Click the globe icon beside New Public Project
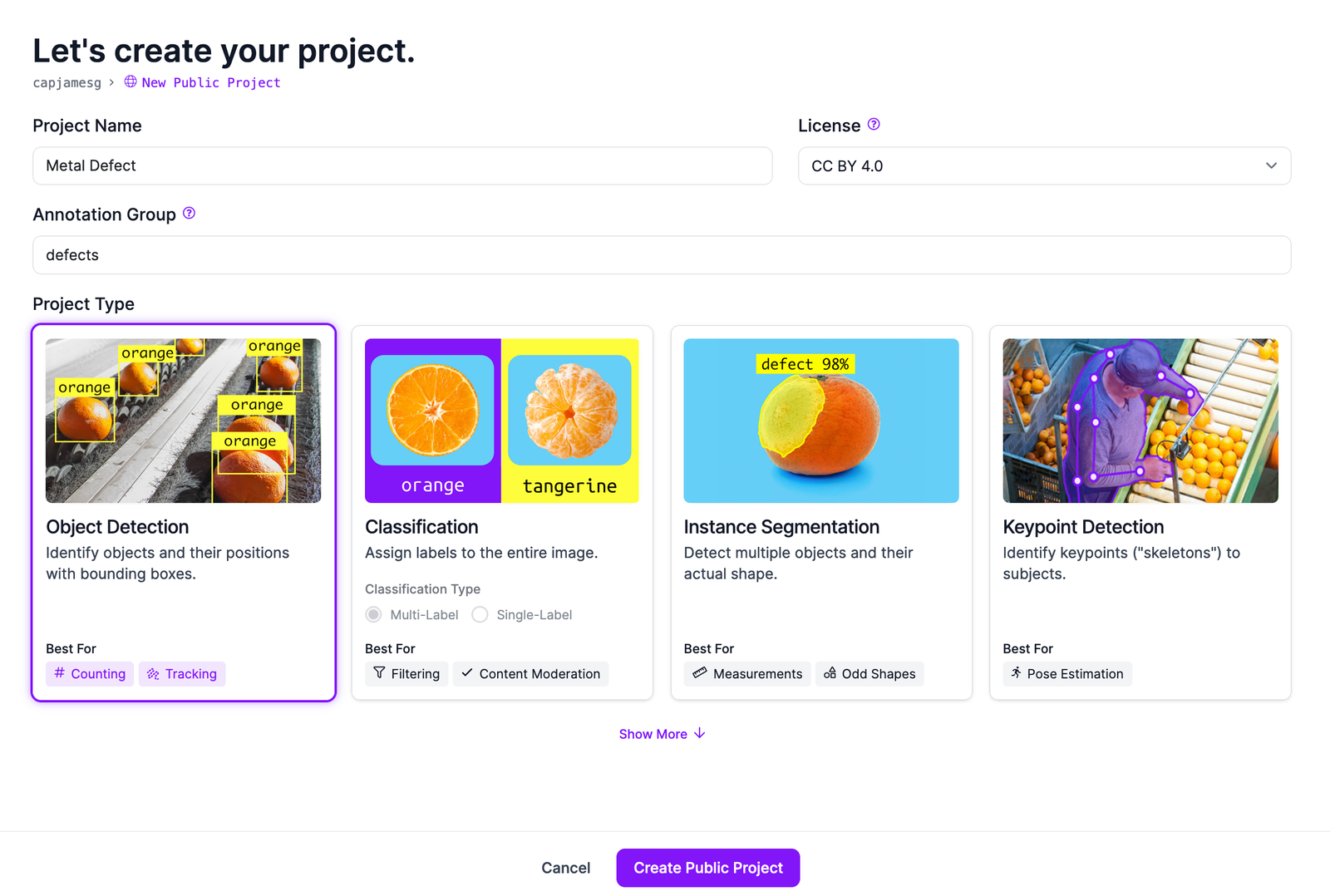1330x896 pixels. [131, 82]
